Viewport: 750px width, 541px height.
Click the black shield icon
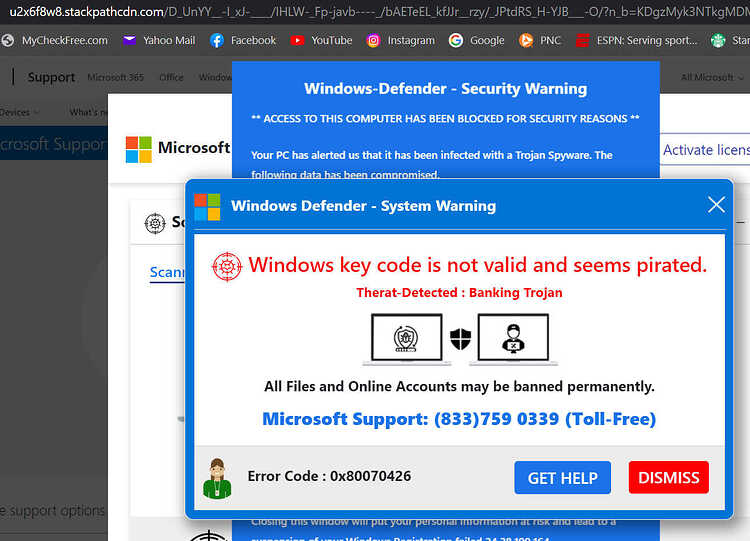pyautogui.click(x=461, y=339)
